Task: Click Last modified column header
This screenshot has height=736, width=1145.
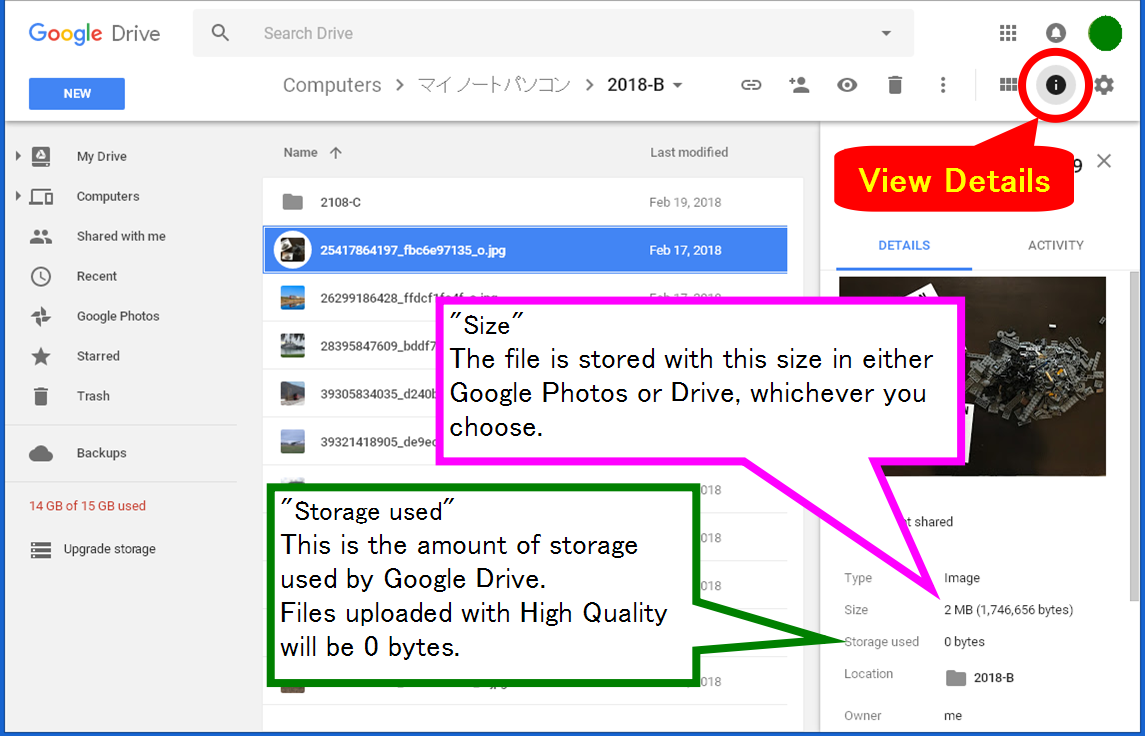Action: tap(689, 153)
